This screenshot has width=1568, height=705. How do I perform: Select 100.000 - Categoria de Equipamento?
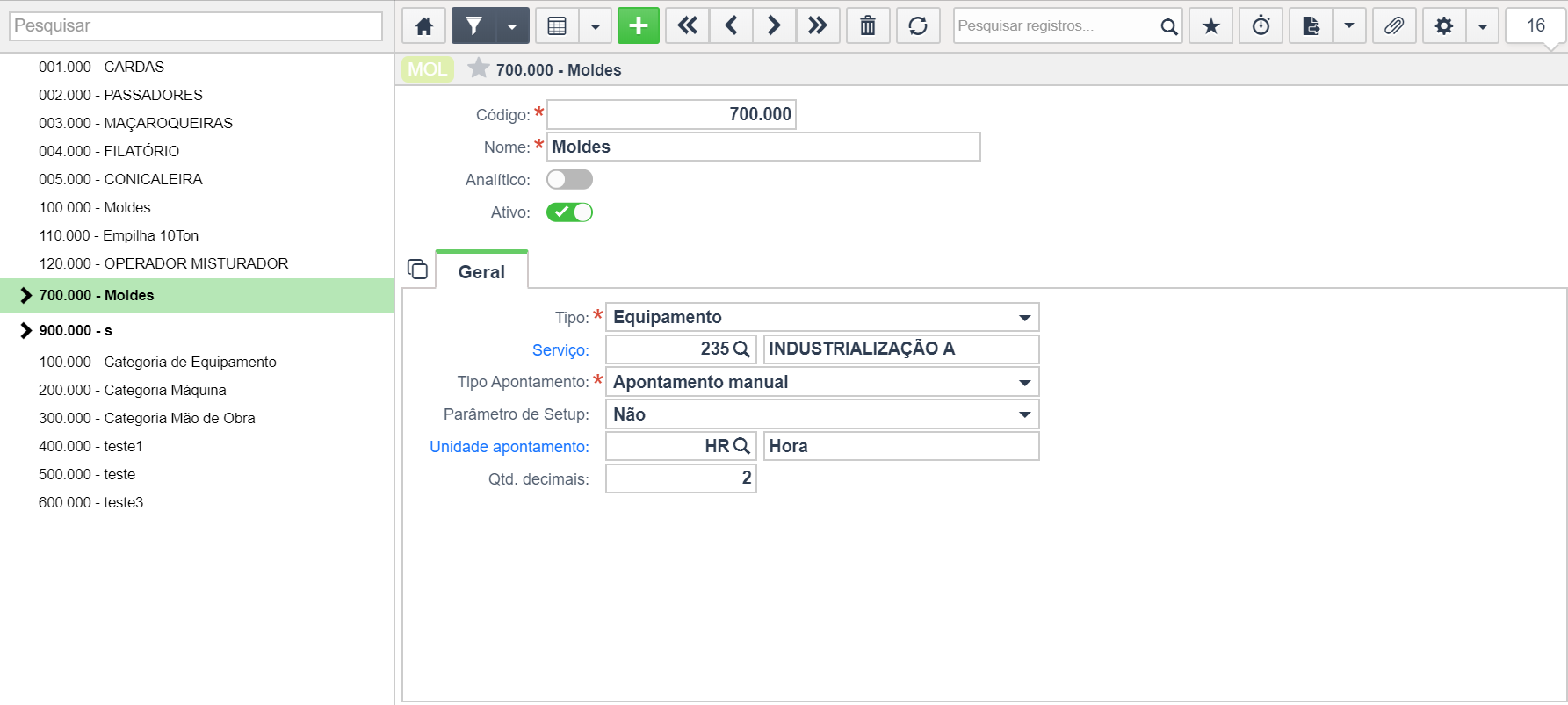point(157,362)
